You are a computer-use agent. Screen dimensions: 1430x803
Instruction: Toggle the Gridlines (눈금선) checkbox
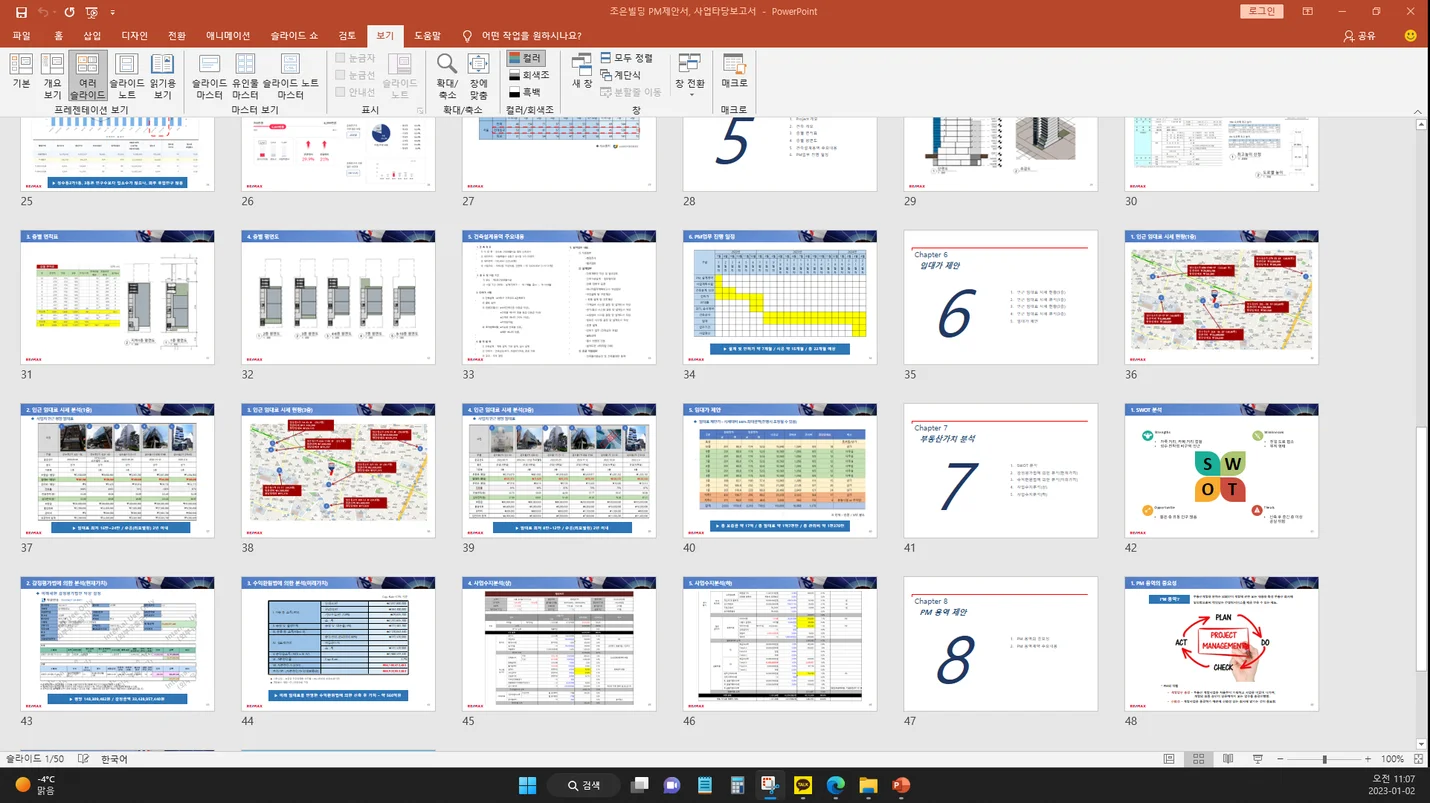(356, 75)
